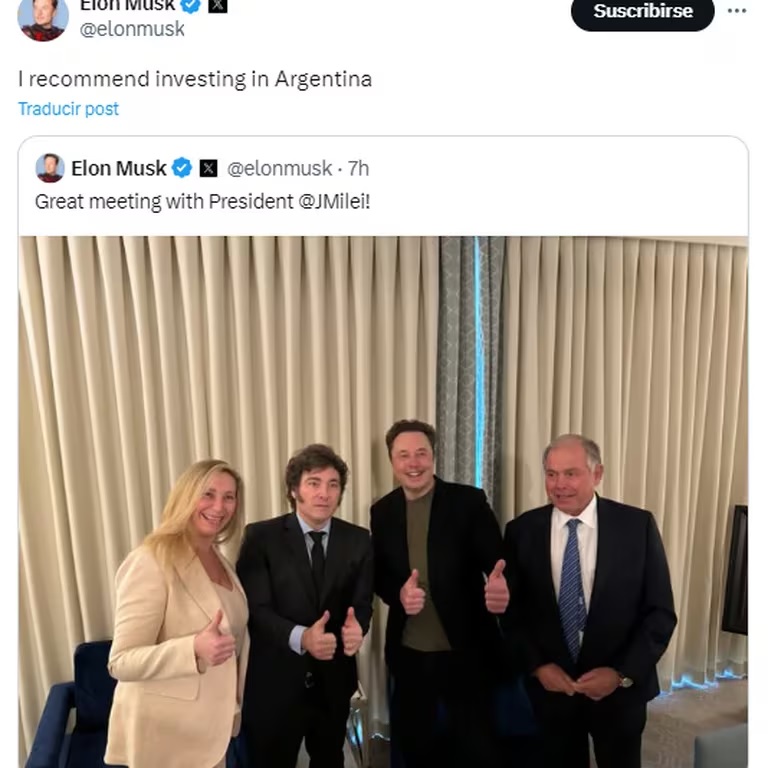
Task: Select the 'I recommend investing in Argentina' text
Action: point(195,79)
